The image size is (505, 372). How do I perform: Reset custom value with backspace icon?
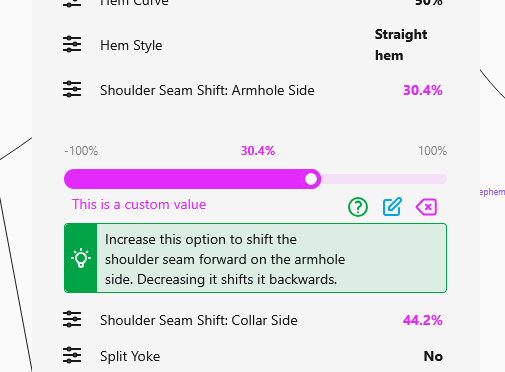pos(426,207)
